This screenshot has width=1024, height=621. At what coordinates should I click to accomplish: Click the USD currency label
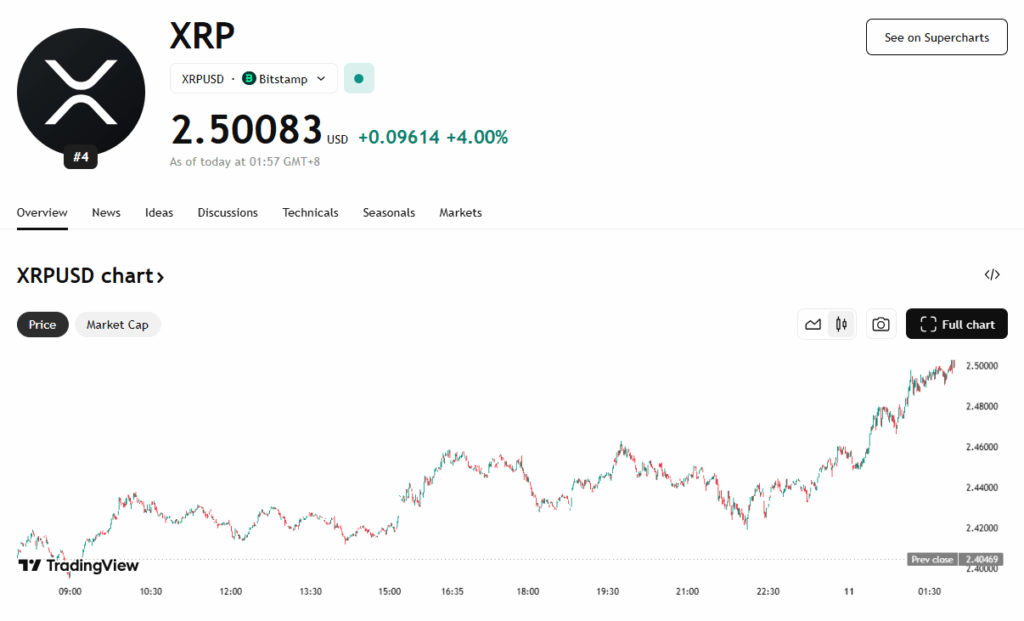tap(338, 140)
